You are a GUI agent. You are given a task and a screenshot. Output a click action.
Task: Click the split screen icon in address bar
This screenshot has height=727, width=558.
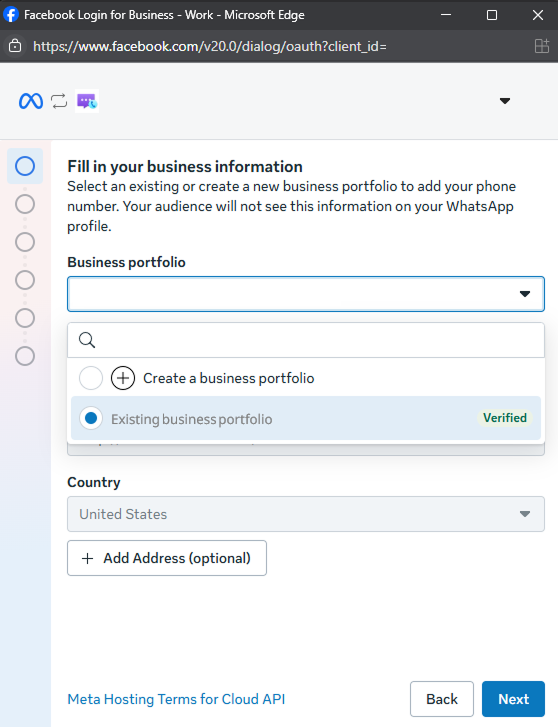pyautogui.click(x=542, y=46)
